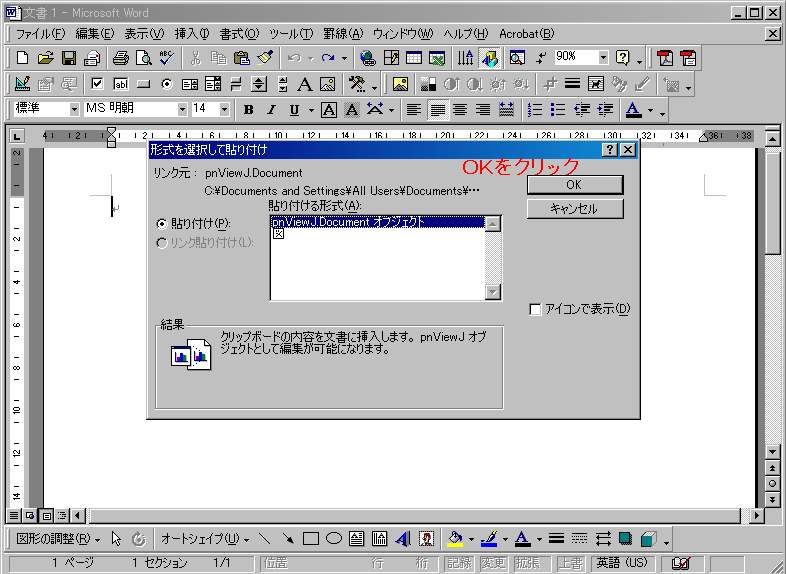
Task: Insert checkbox form field control
Action: click(x=97, y=84)
